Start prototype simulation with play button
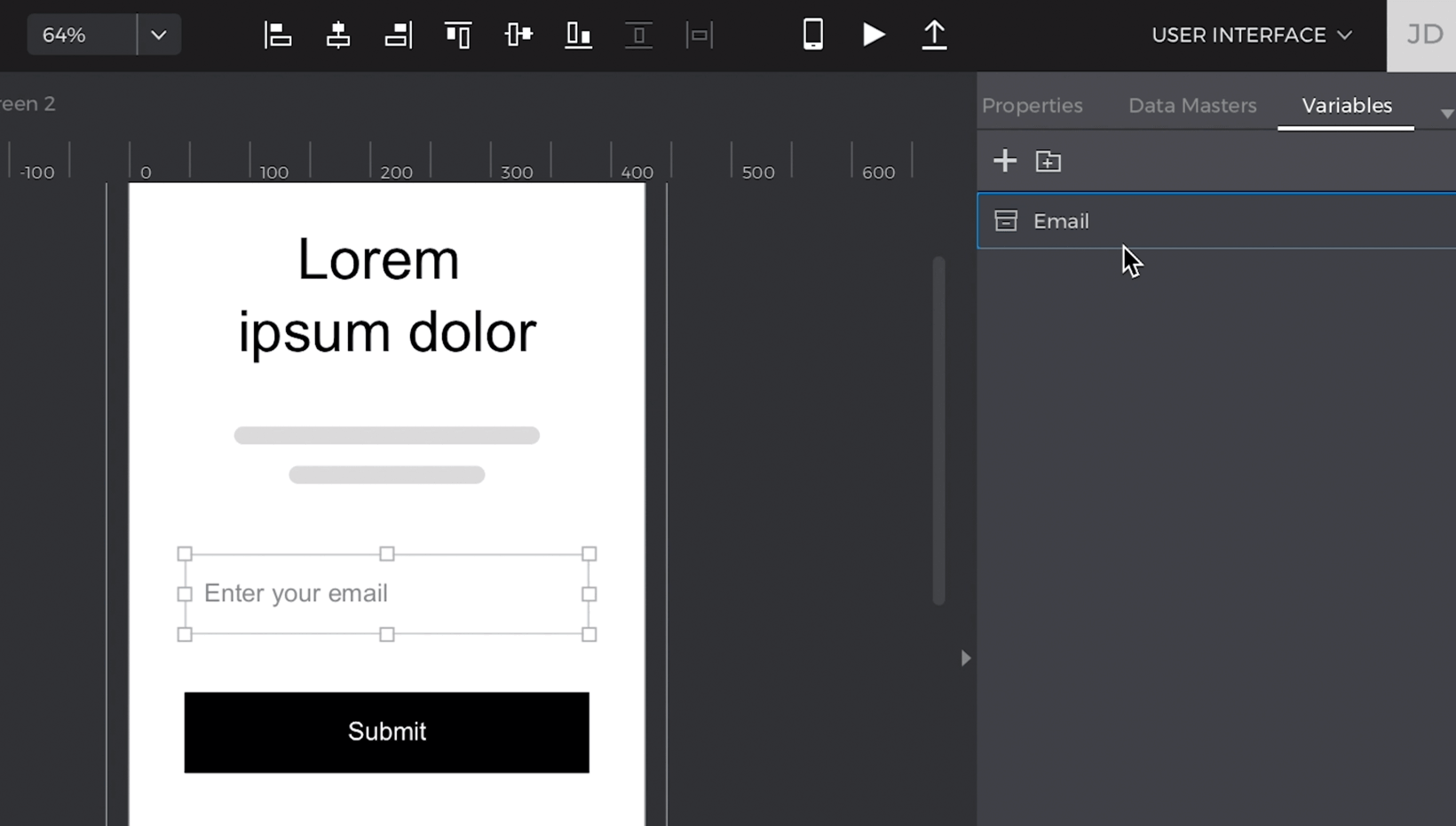This screenshot has width=1456, height=826. (874, 35)
